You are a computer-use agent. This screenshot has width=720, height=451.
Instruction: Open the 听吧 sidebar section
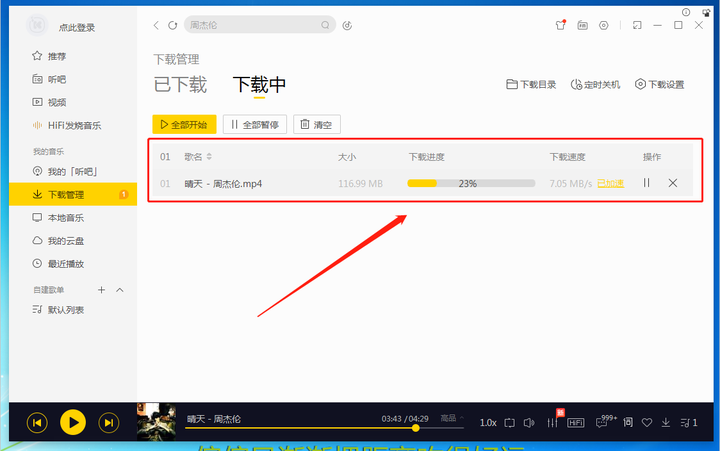49,79
